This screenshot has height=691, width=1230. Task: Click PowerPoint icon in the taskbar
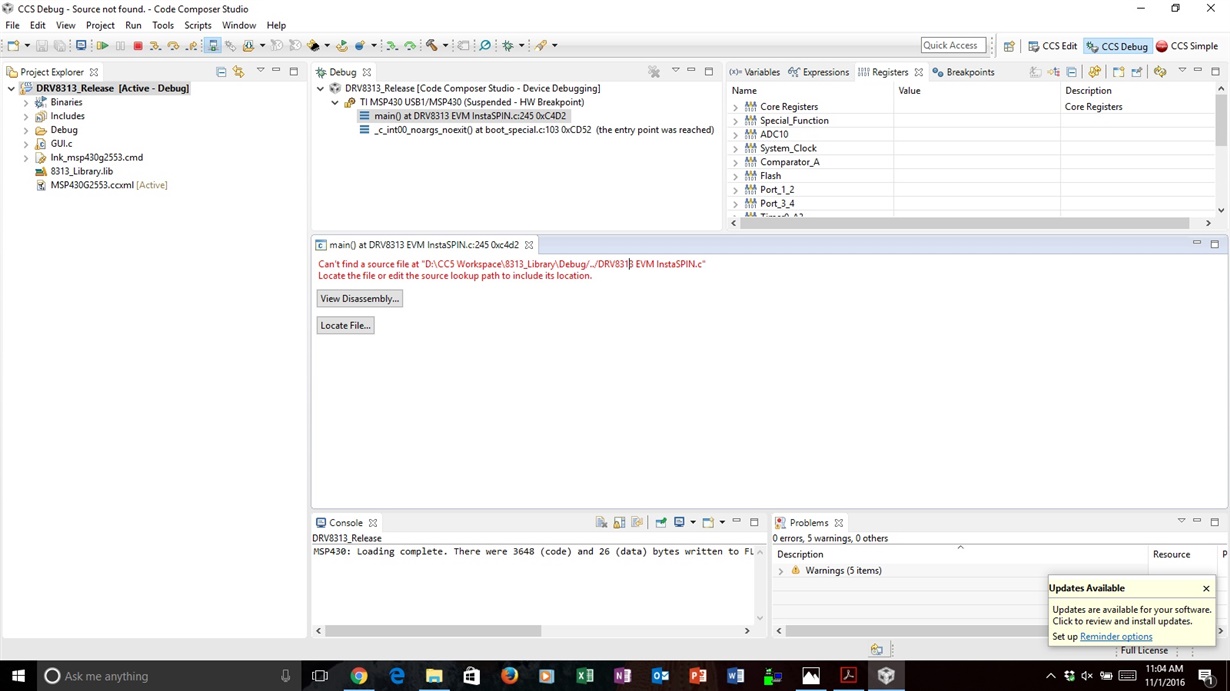698,676
